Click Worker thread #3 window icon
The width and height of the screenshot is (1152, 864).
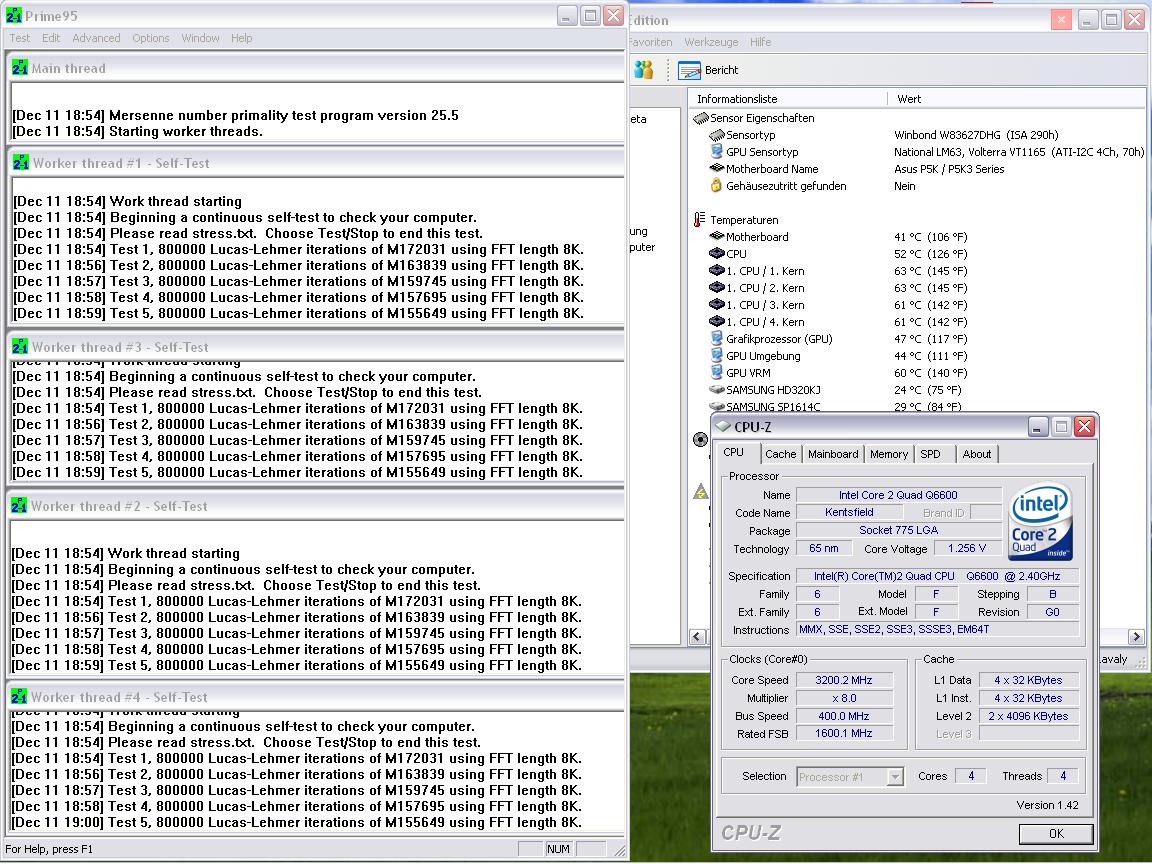[19, 347]
